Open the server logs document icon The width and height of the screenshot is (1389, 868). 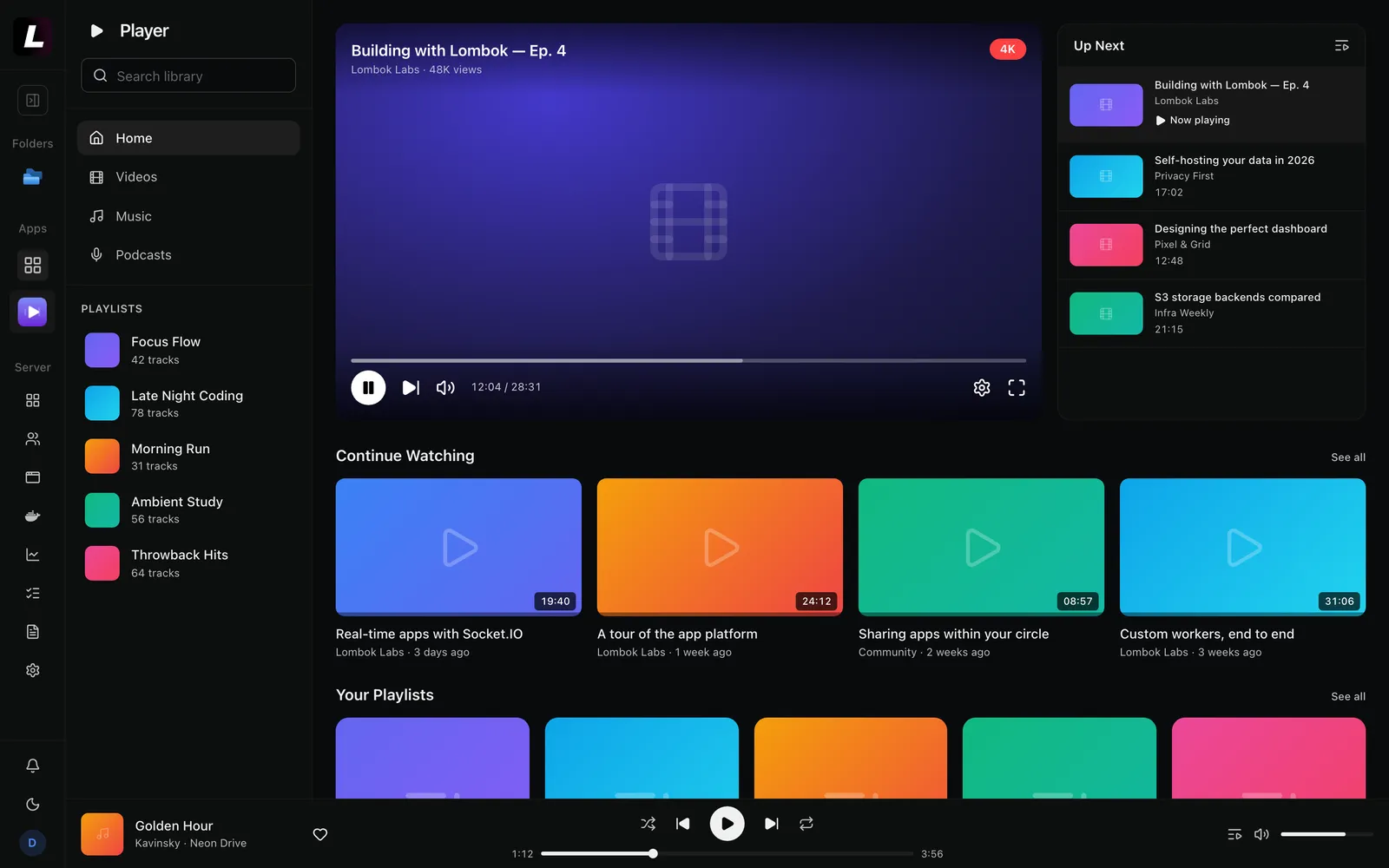[x=32, y=632]
